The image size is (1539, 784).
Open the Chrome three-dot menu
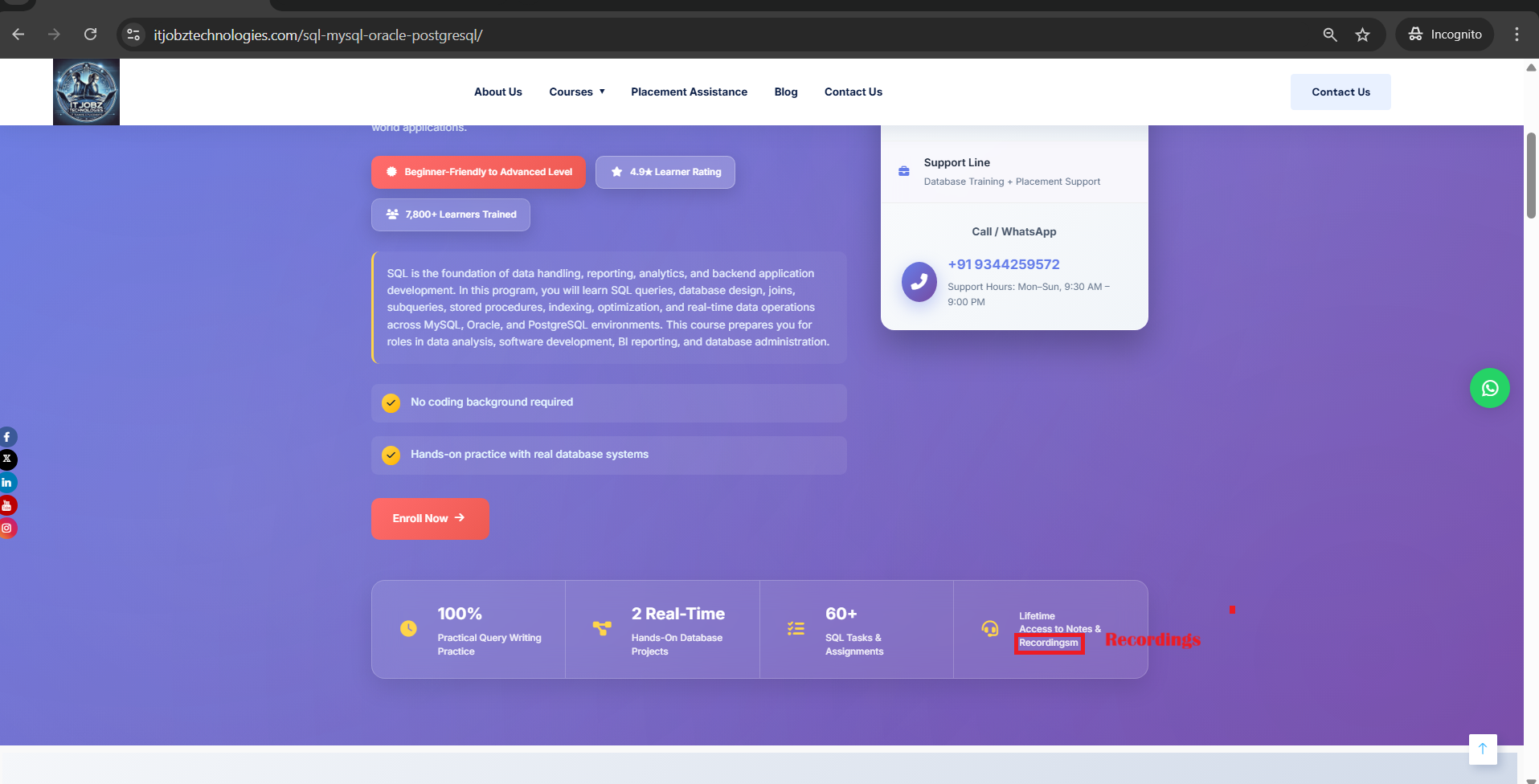tap(1516, 35)
